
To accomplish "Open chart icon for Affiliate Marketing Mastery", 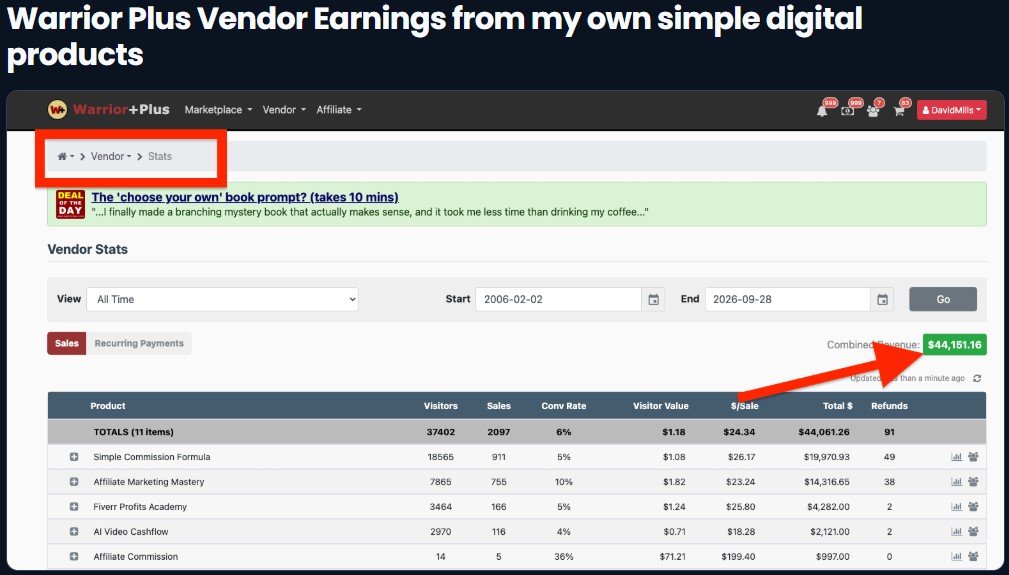I will coord(956,482).
